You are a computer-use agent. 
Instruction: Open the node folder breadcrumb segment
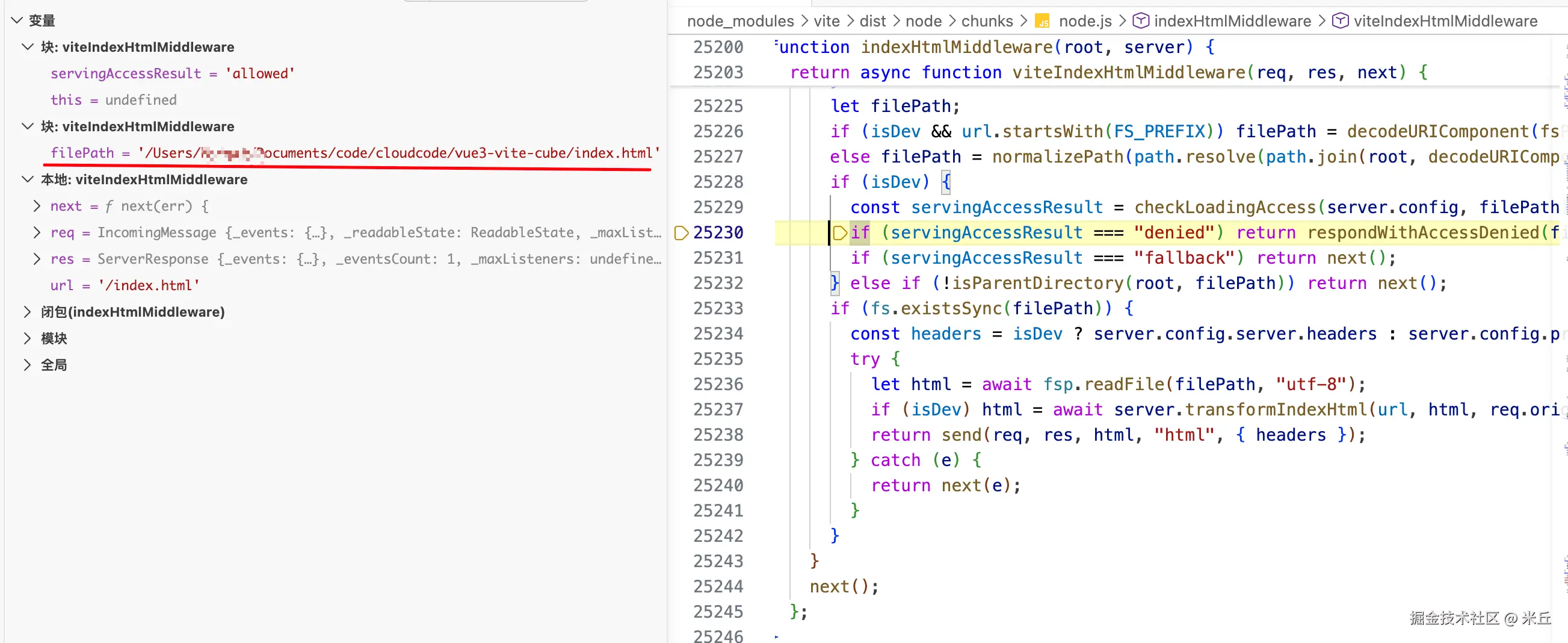(924, 21)
